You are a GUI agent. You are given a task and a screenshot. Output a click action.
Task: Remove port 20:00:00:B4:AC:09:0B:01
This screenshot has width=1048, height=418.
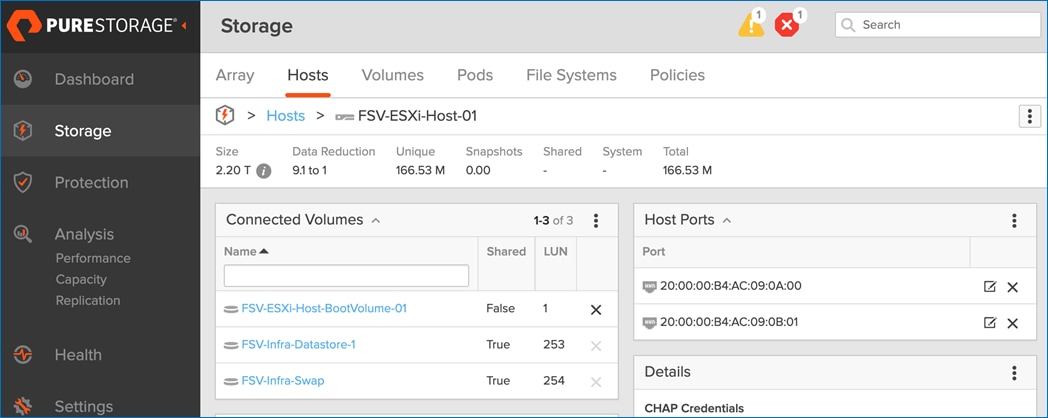1013,323
